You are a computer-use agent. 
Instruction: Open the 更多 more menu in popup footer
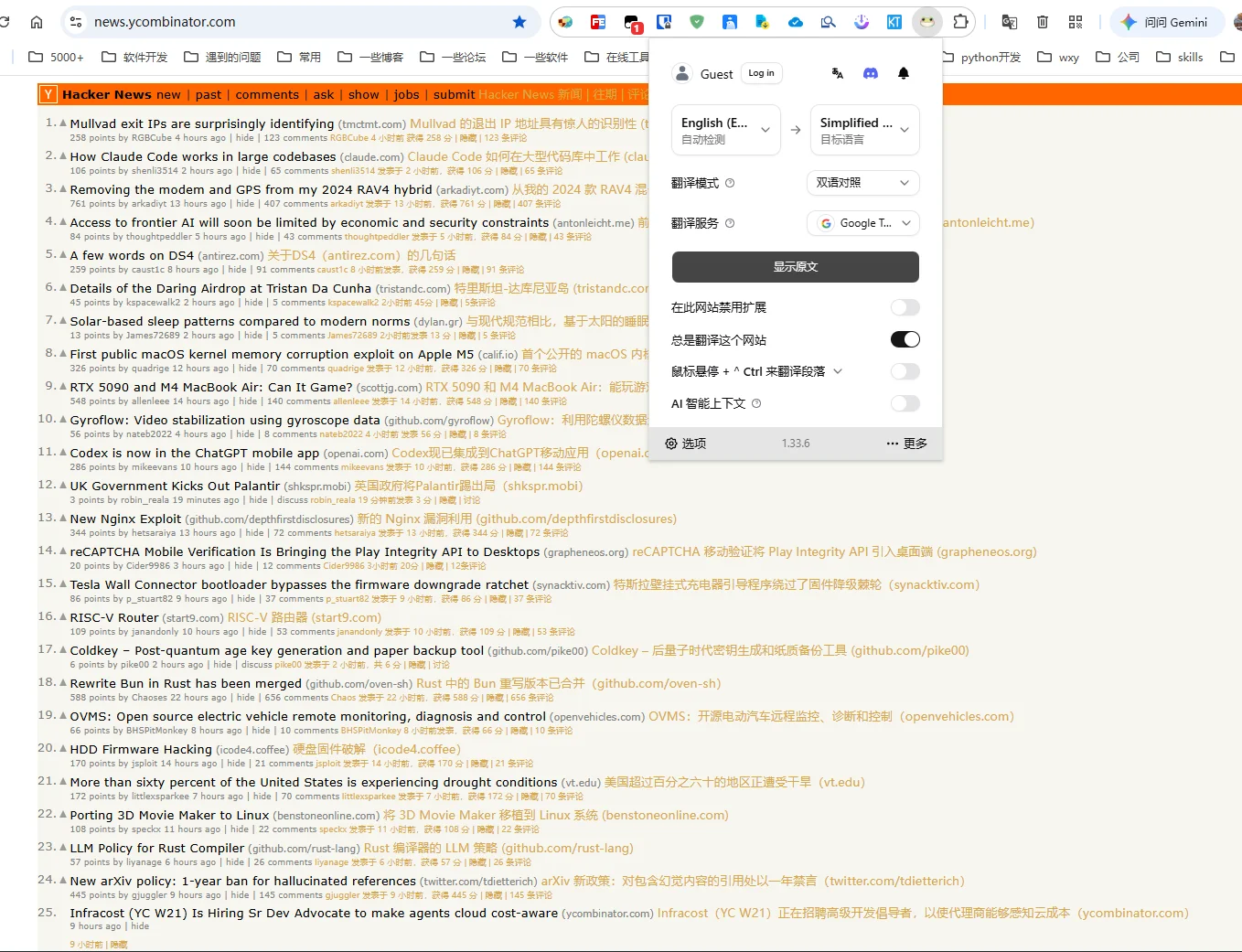point(906,444)
